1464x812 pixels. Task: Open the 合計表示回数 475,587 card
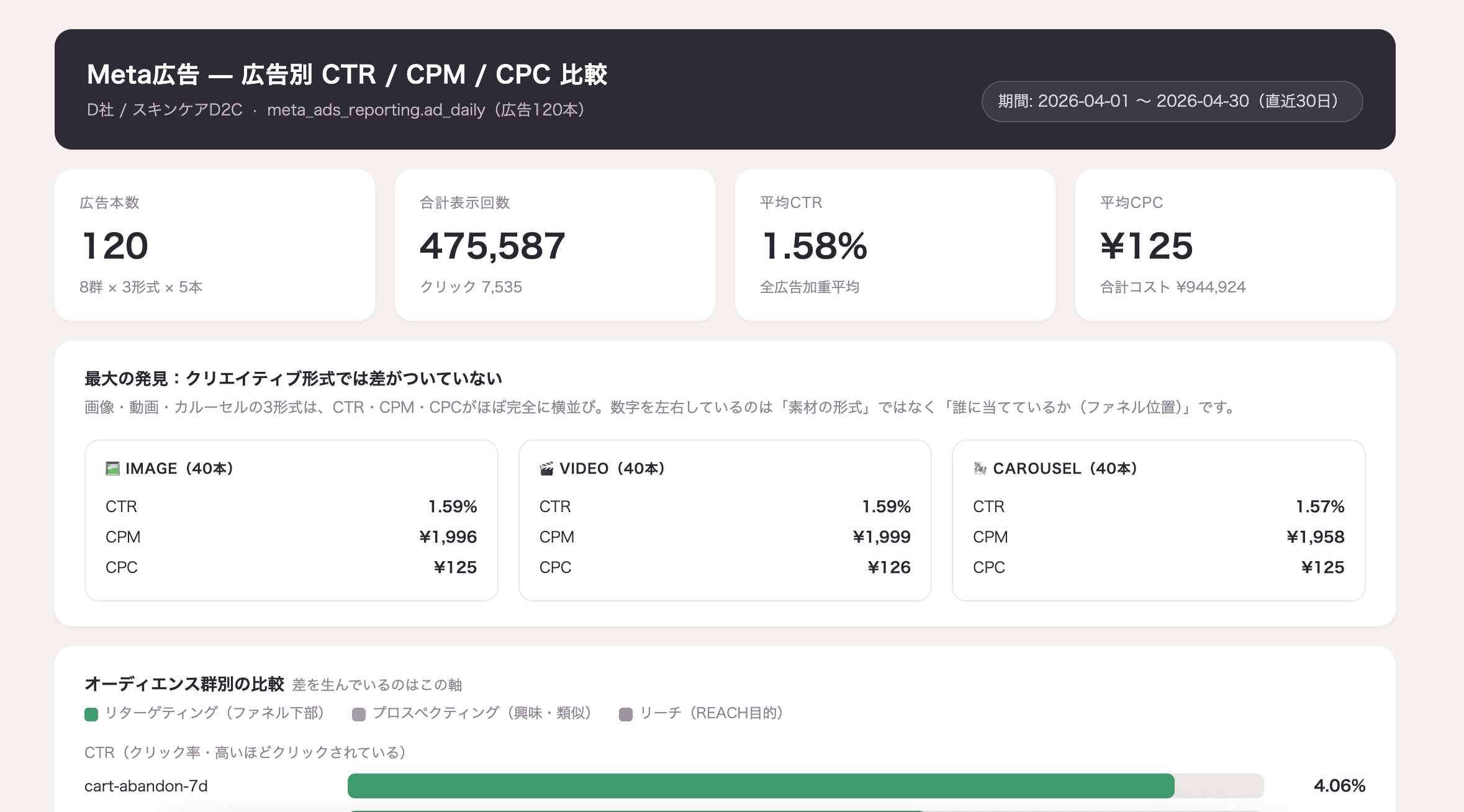[x=555, y=245]
